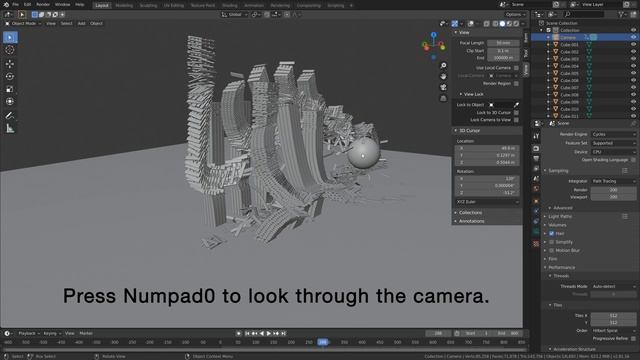Activate the Cursor tool
640x360 pixels.
coord(10,50)
